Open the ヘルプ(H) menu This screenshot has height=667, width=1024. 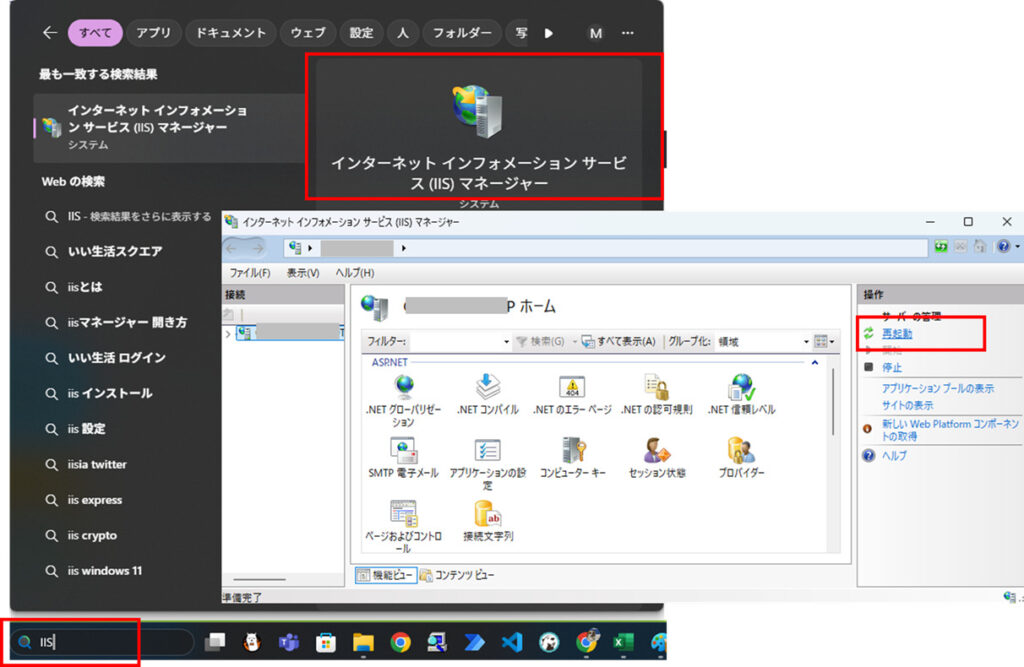click(355, 273)
